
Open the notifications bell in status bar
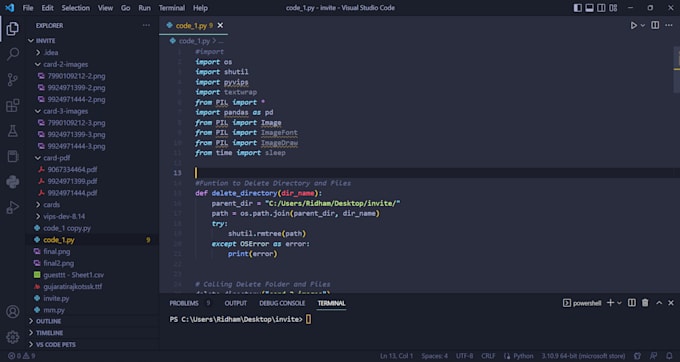[669, 356]
